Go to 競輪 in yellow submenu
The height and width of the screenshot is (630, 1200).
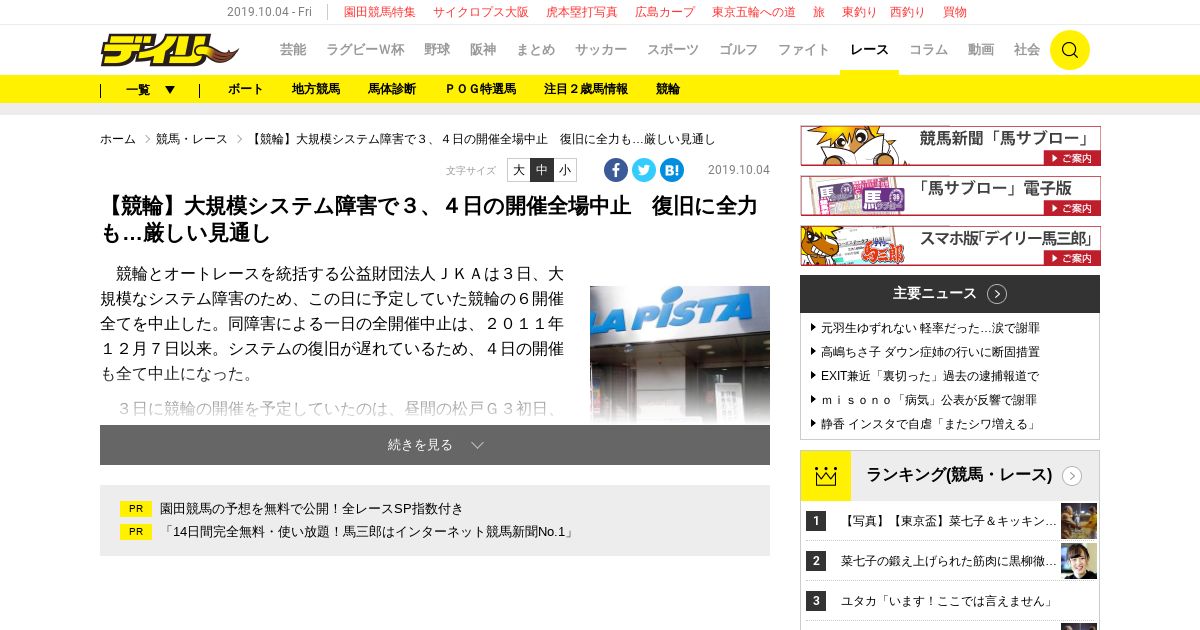(x=668, y=89)
